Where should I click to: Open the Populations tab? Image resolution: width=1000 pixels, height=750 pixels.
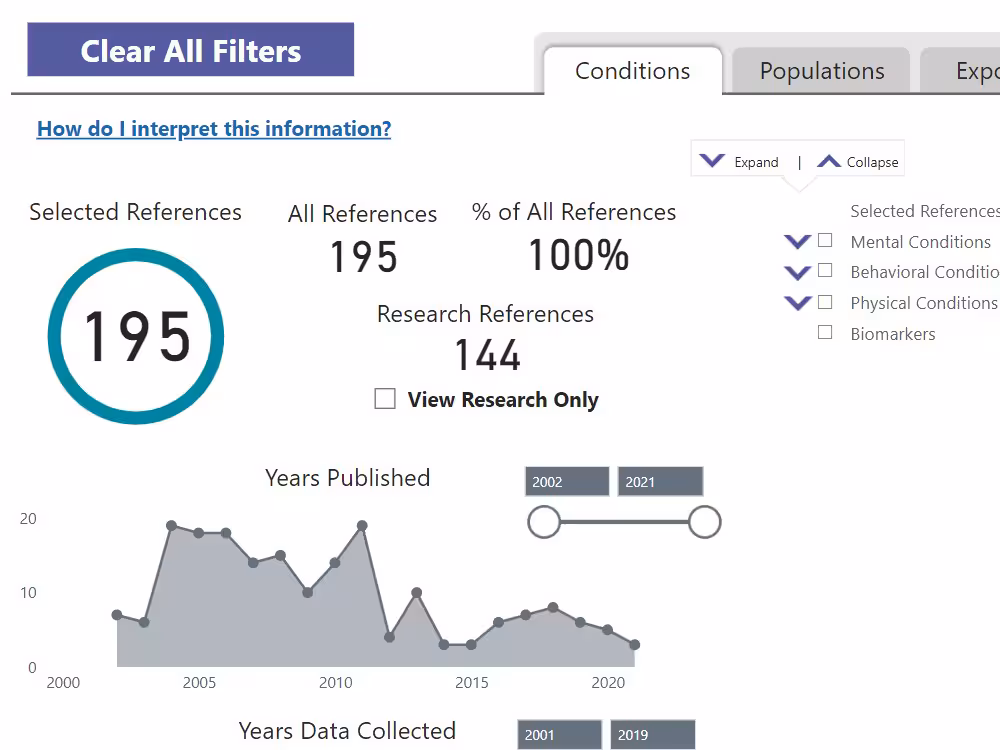click(821, 71)
